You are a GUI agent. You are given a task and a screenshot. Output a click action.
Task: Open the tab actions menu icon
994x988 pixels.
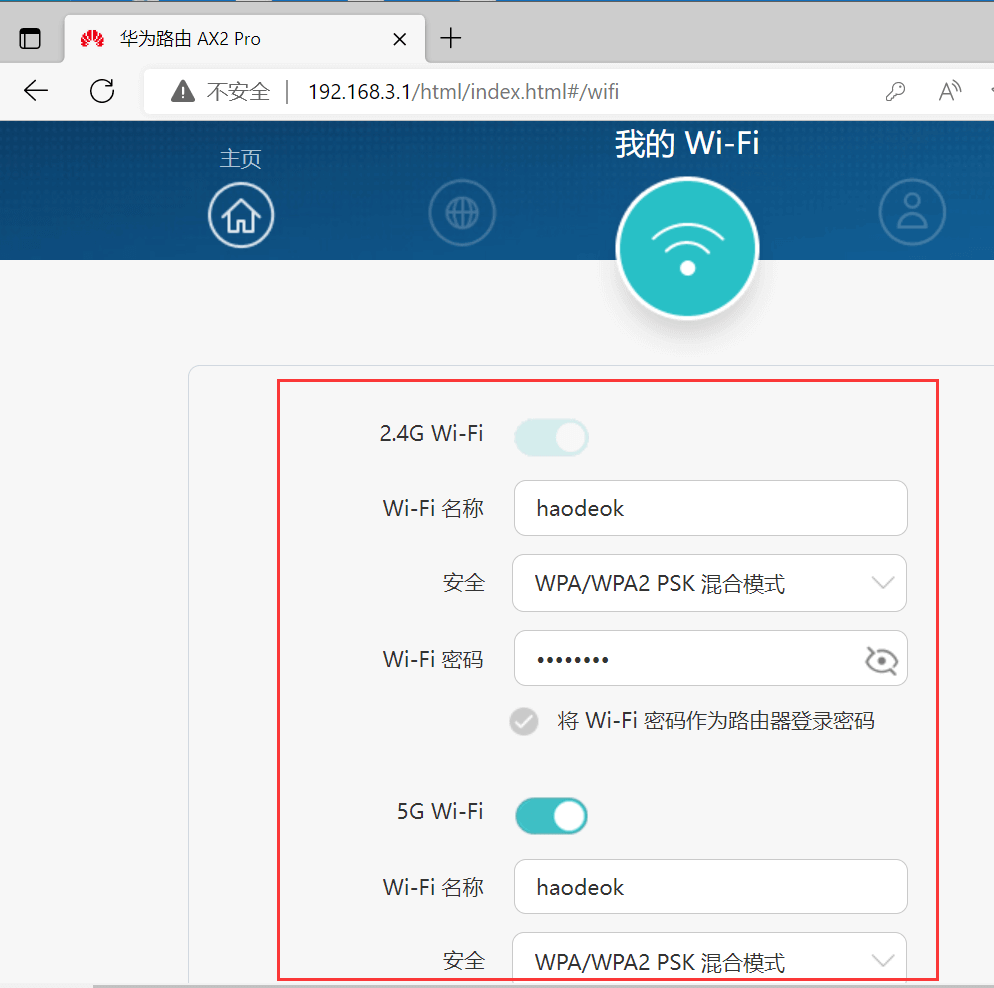[30, 39]
